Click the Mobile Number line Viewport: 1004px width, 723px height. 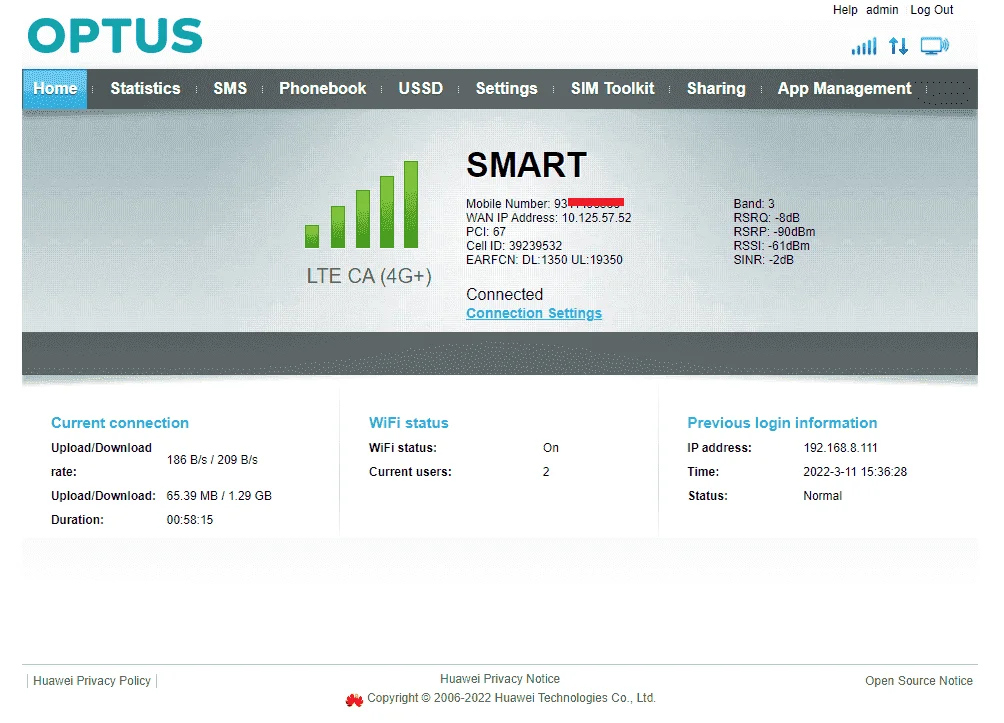click(545, 204)
